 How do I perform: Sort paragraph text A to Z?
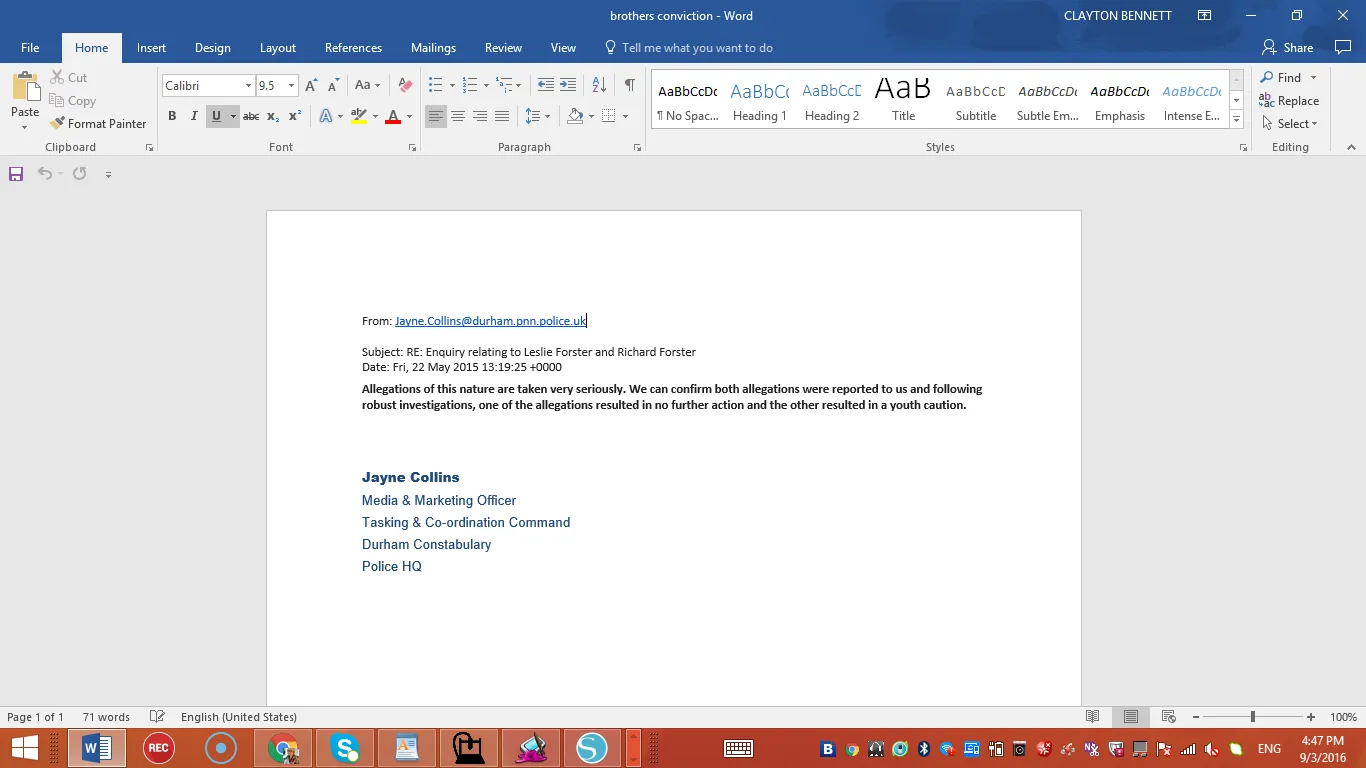[599, 85]
